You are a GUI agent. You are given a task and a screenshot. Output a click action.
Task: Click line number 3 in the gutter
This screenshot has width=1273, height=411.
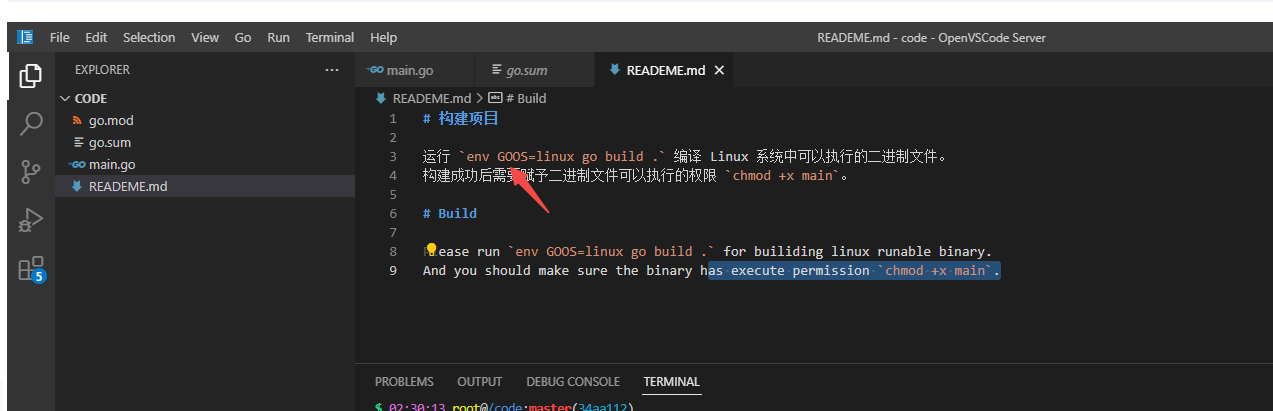[393, 156]
